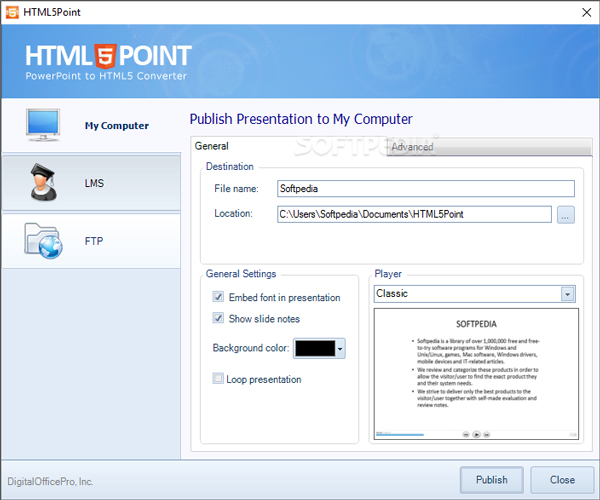Switch to the Advanced tab
The width and height of the screenshot is (600, 500).
coord(412,147)
